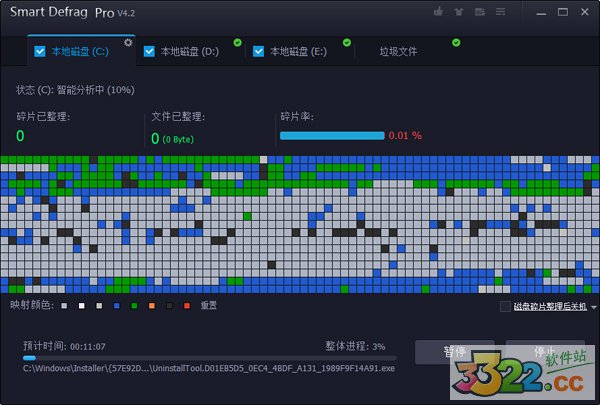Click green check status icon on disk E tab
This screenshot has width=600, height=405.
[x=347, y=42]
